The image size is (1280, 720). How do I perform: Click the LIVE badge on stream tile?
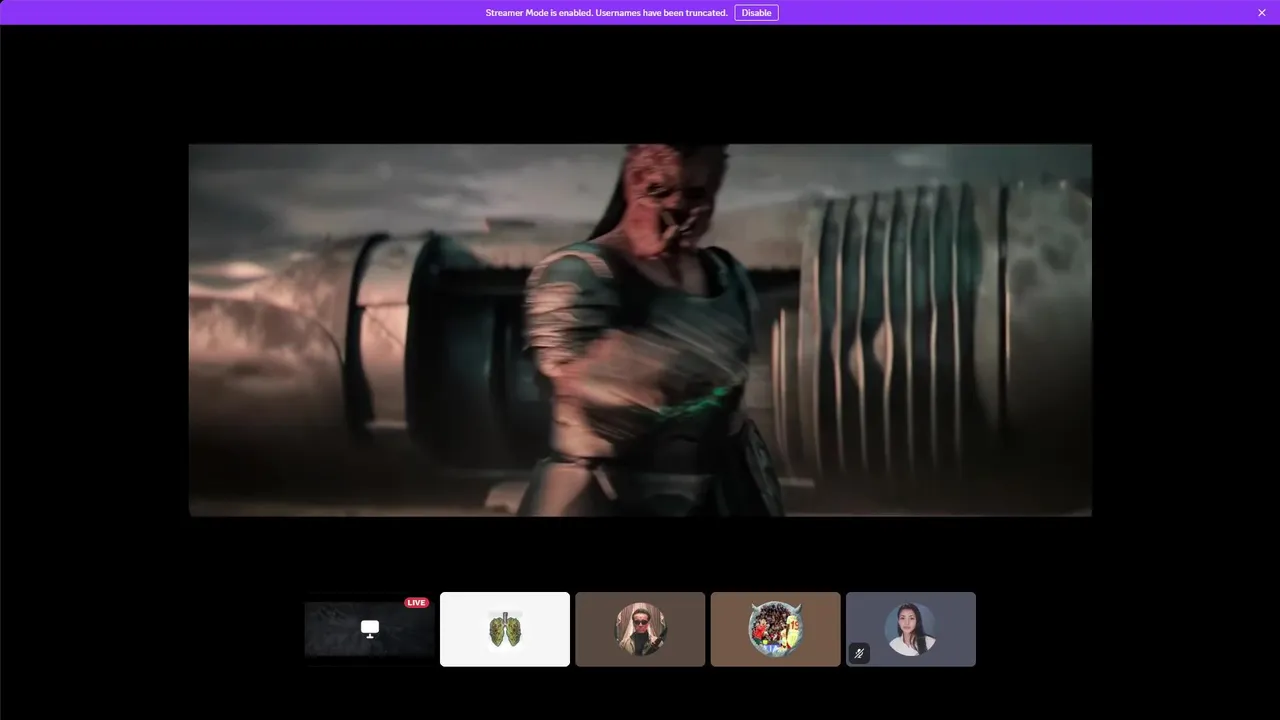pyautogui.click(x=417, y=603)
